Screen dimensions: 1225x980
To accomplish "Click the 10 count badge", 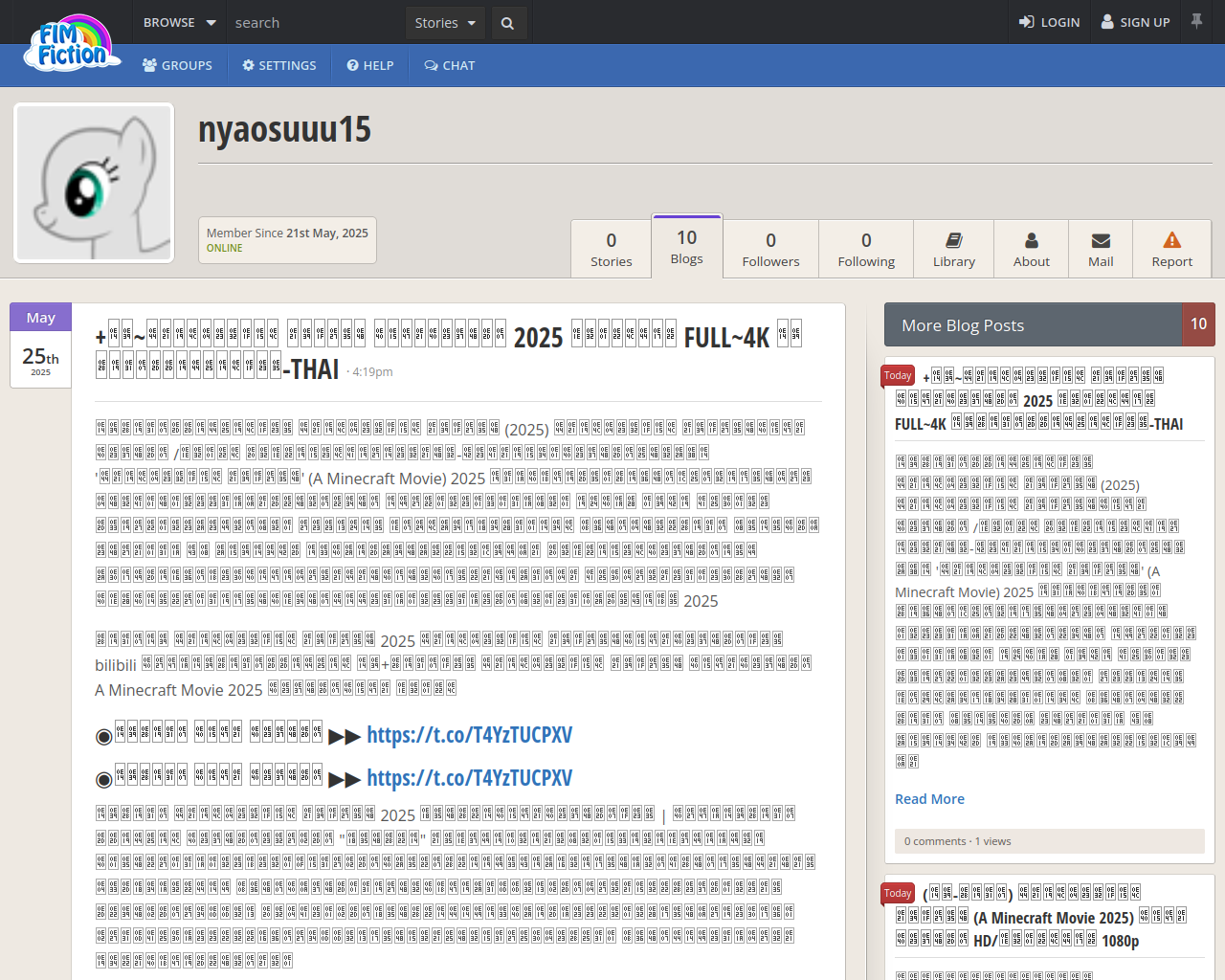I will pos(1199,324).
